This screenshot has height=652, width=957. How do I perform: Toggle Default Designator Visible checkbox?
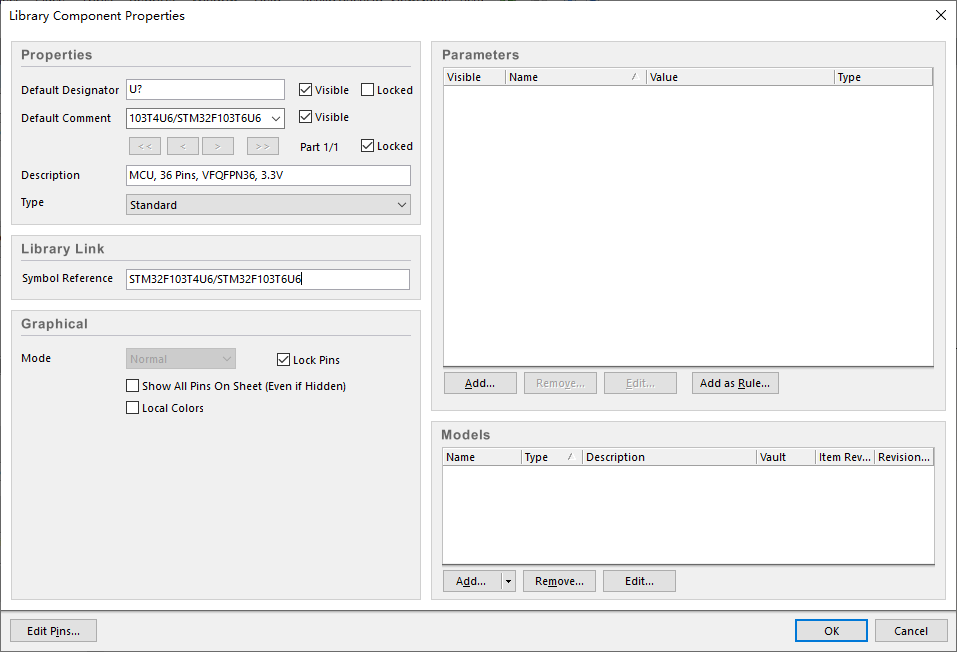point(306,90)
